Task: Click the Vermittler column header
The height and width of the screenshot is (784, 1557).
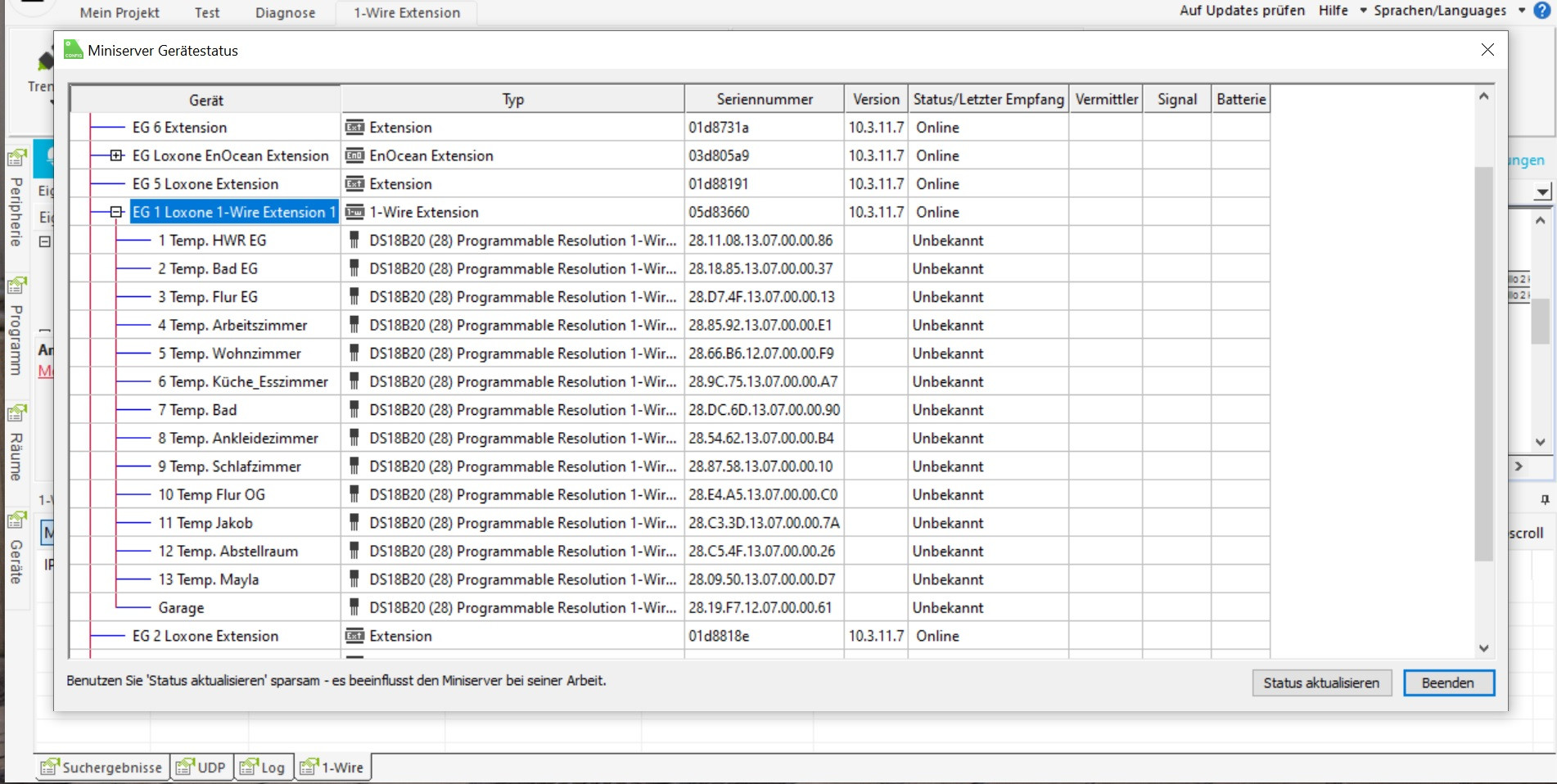Action: click(x=1106, y=100)
